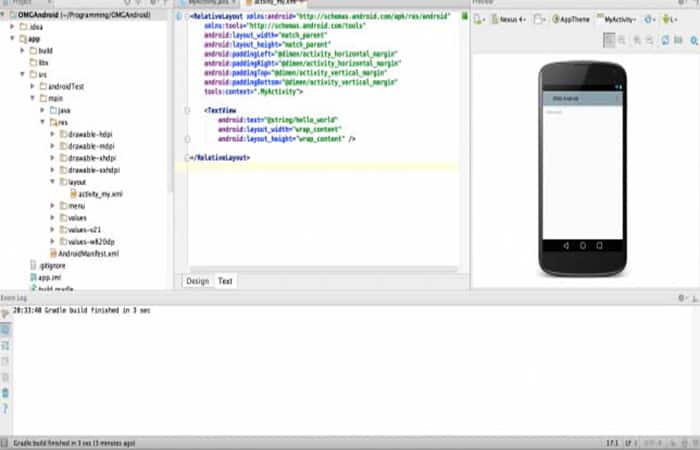Collapse the app module folder

12,38
